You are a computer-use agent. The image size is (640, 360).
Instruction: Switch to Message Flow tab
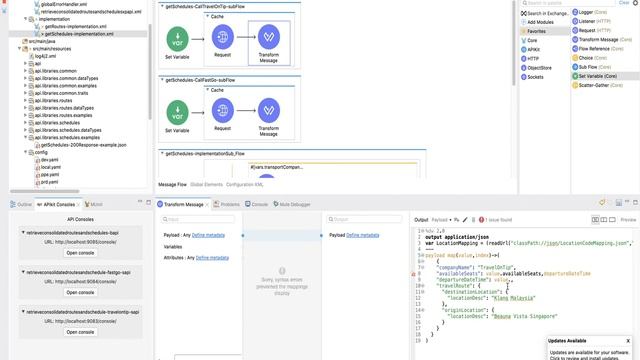(x=172, y=184)
